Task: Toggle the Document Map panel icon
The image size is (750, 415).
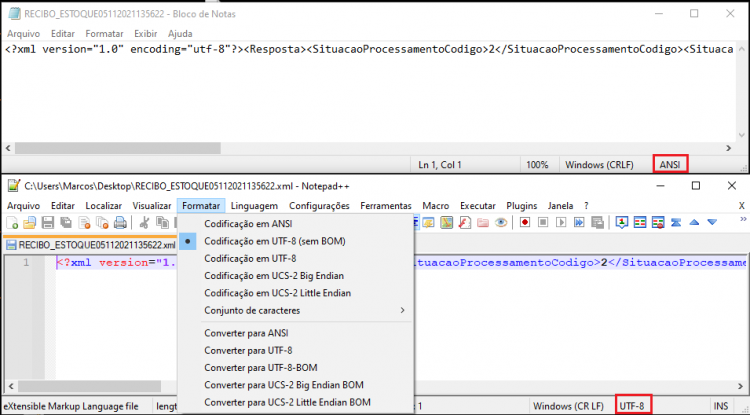Action: tap(447, 222)
